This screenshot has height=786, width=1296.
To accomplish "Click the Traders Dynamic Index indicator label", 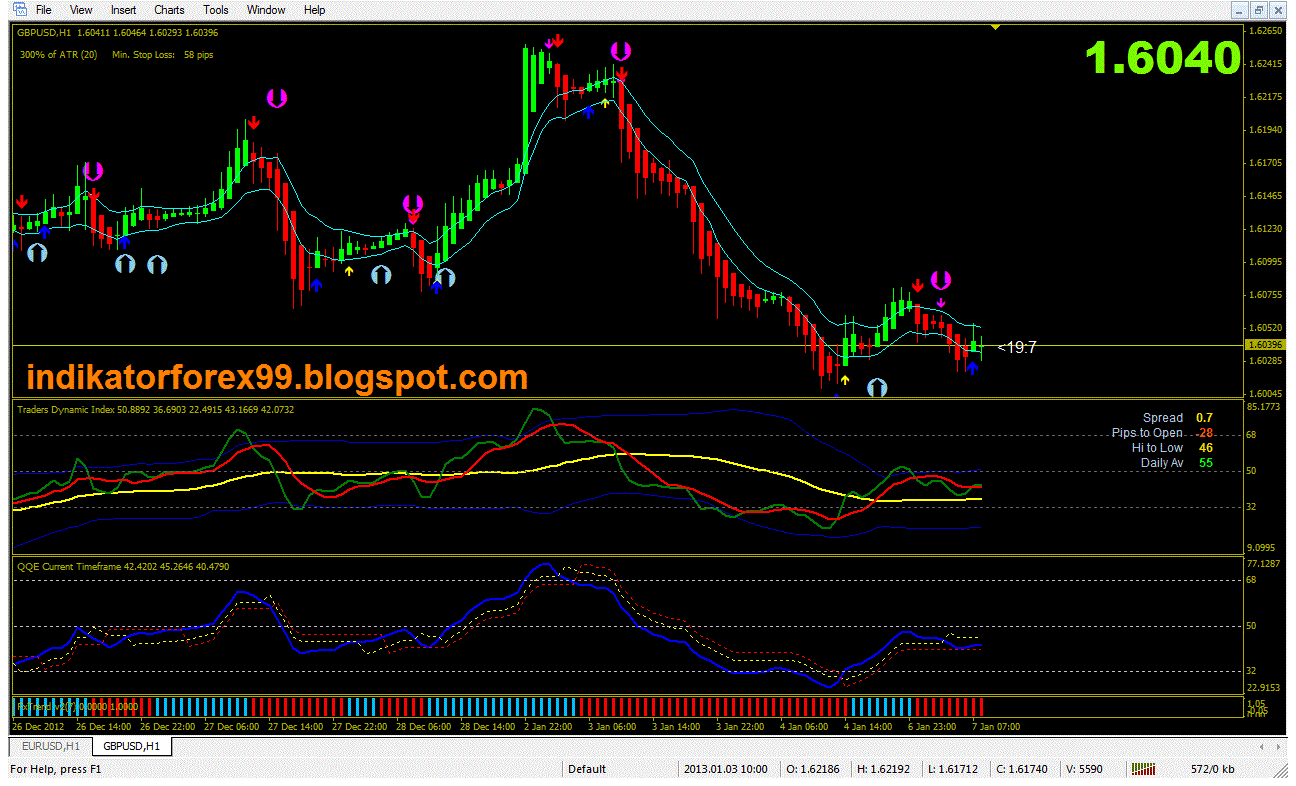I will pos(156,409).
